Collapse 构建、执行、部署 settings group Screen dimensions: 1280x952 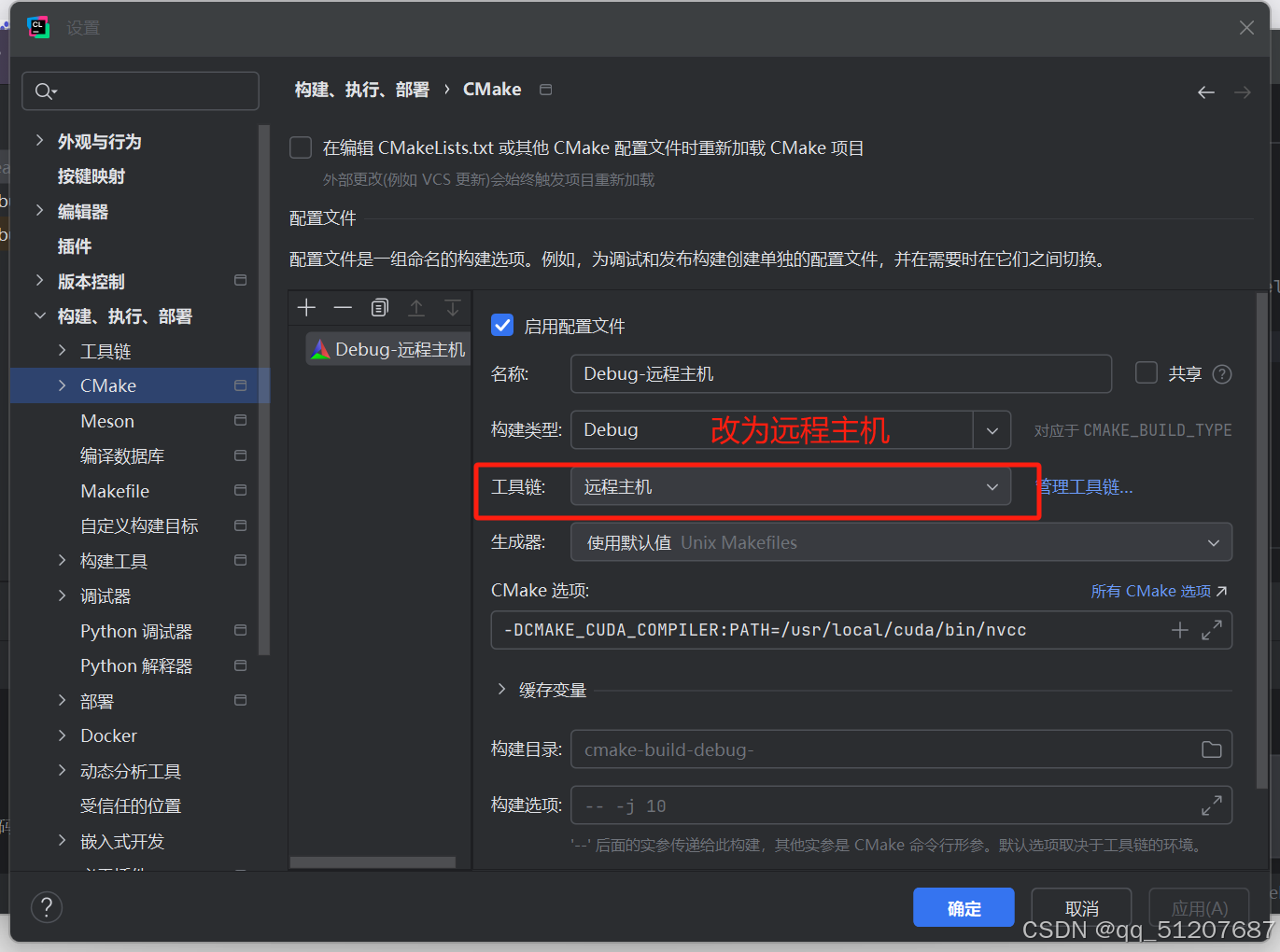(39, 315)
